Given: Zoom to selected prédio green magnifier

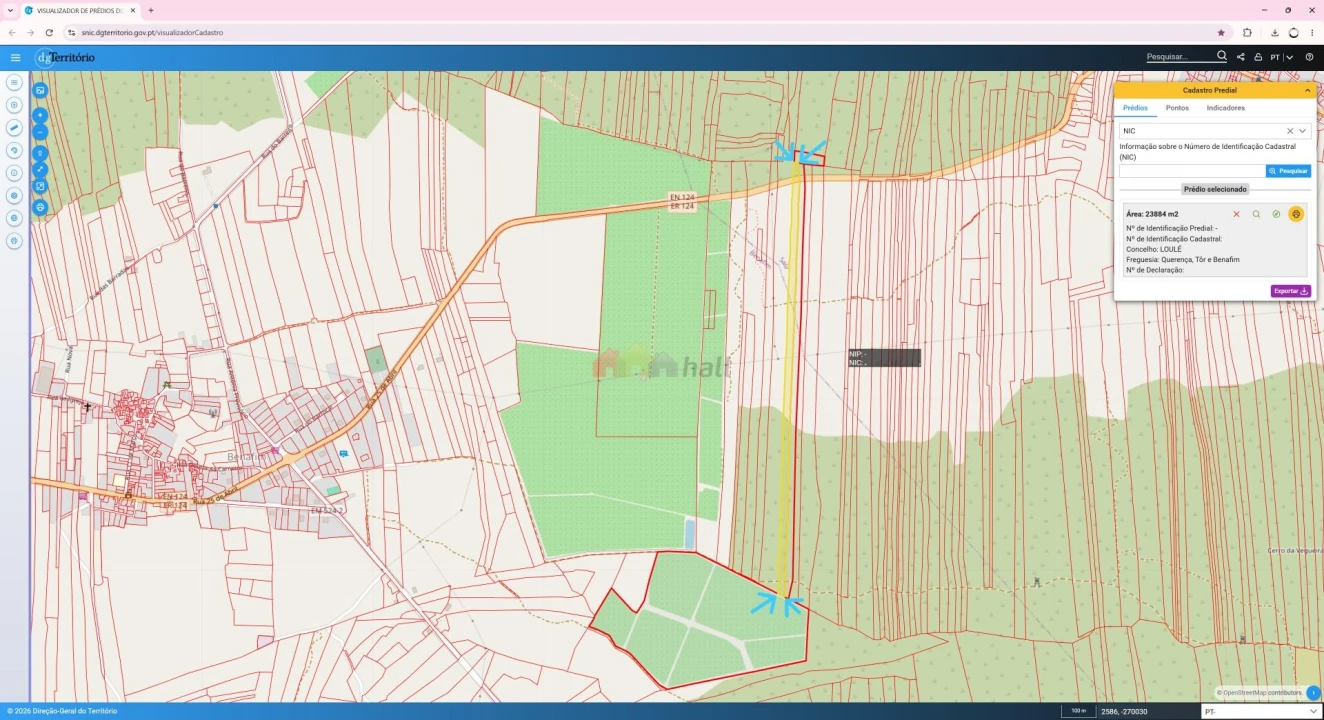Looking at the screenshot, I should tap(1256, 214).
